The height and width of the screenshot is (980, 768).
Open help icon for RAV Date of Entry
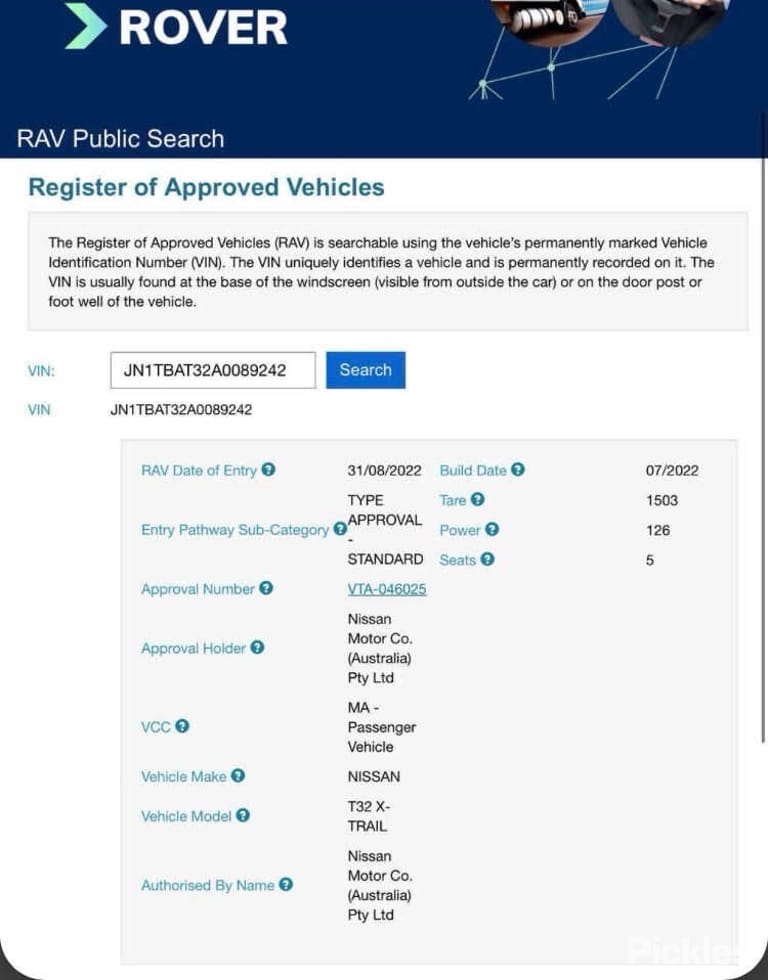click(268, 469)
